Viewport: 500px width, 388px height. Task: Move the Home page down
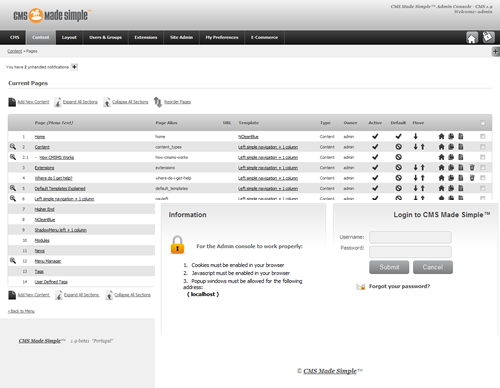tap(415, 136)
